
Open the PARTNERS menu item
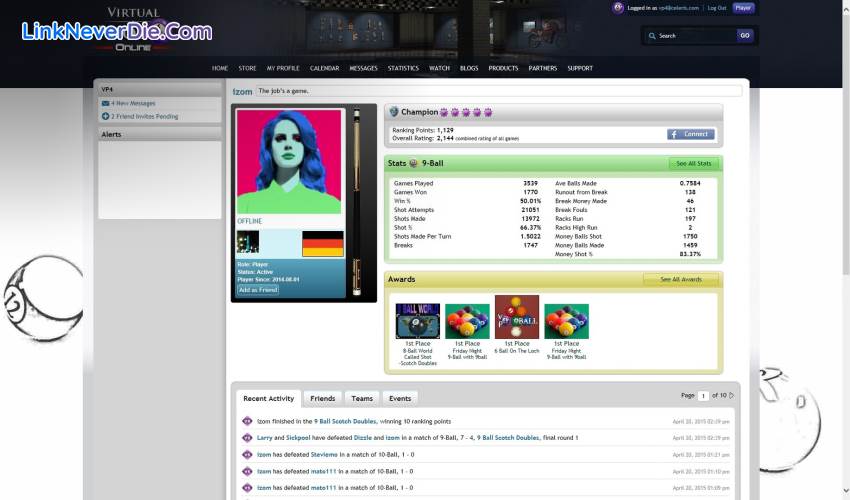coord(543,68)
